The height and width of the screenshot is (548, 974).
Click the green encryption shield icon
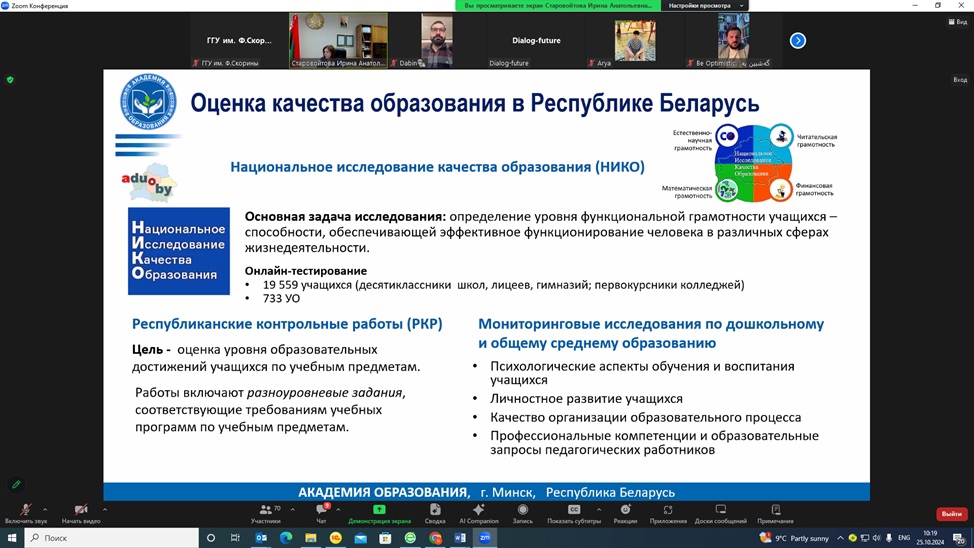10,80
